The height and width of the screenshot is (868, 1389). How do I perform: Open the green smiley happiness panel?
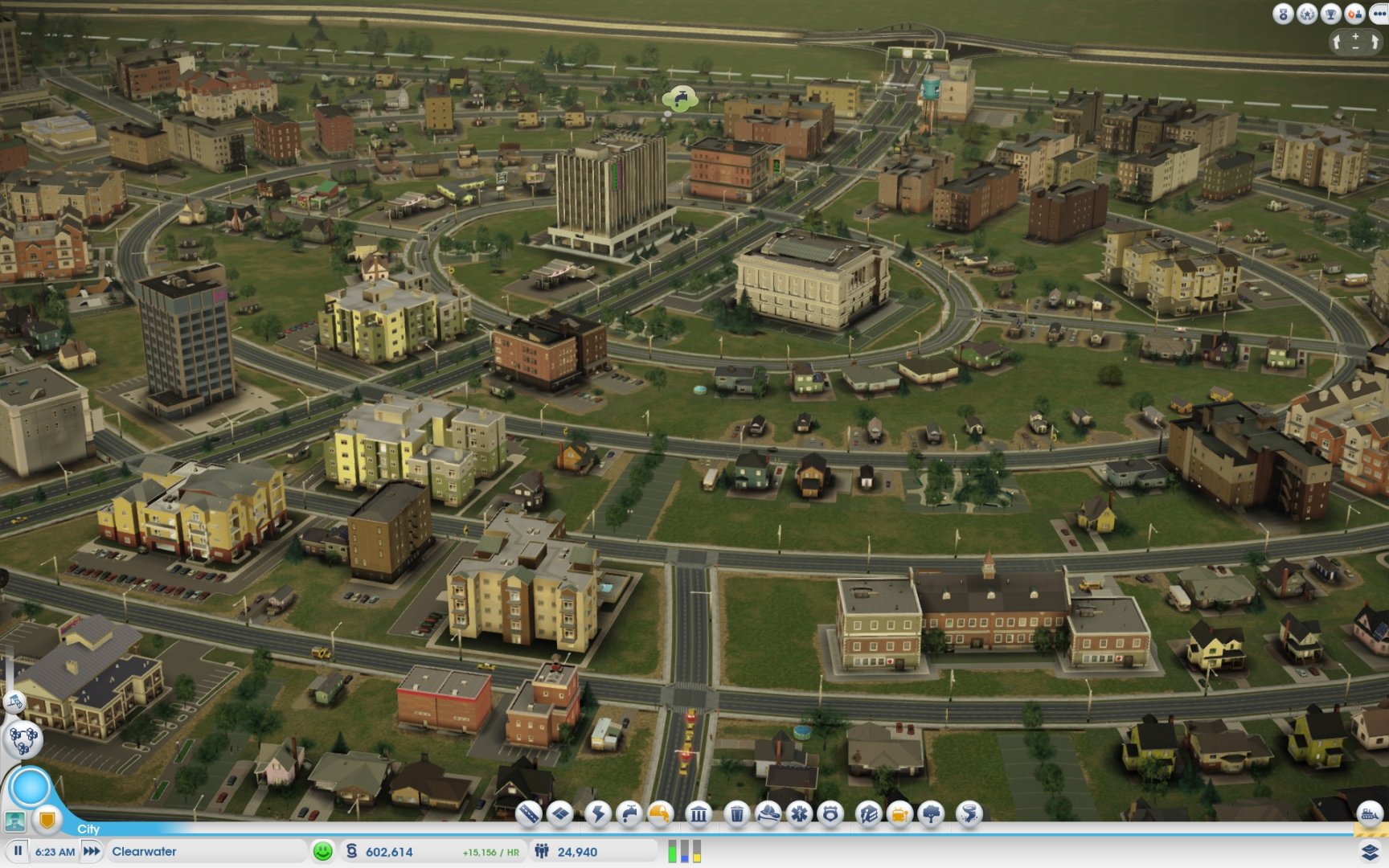pyautogui.click(x=322, y=851)
